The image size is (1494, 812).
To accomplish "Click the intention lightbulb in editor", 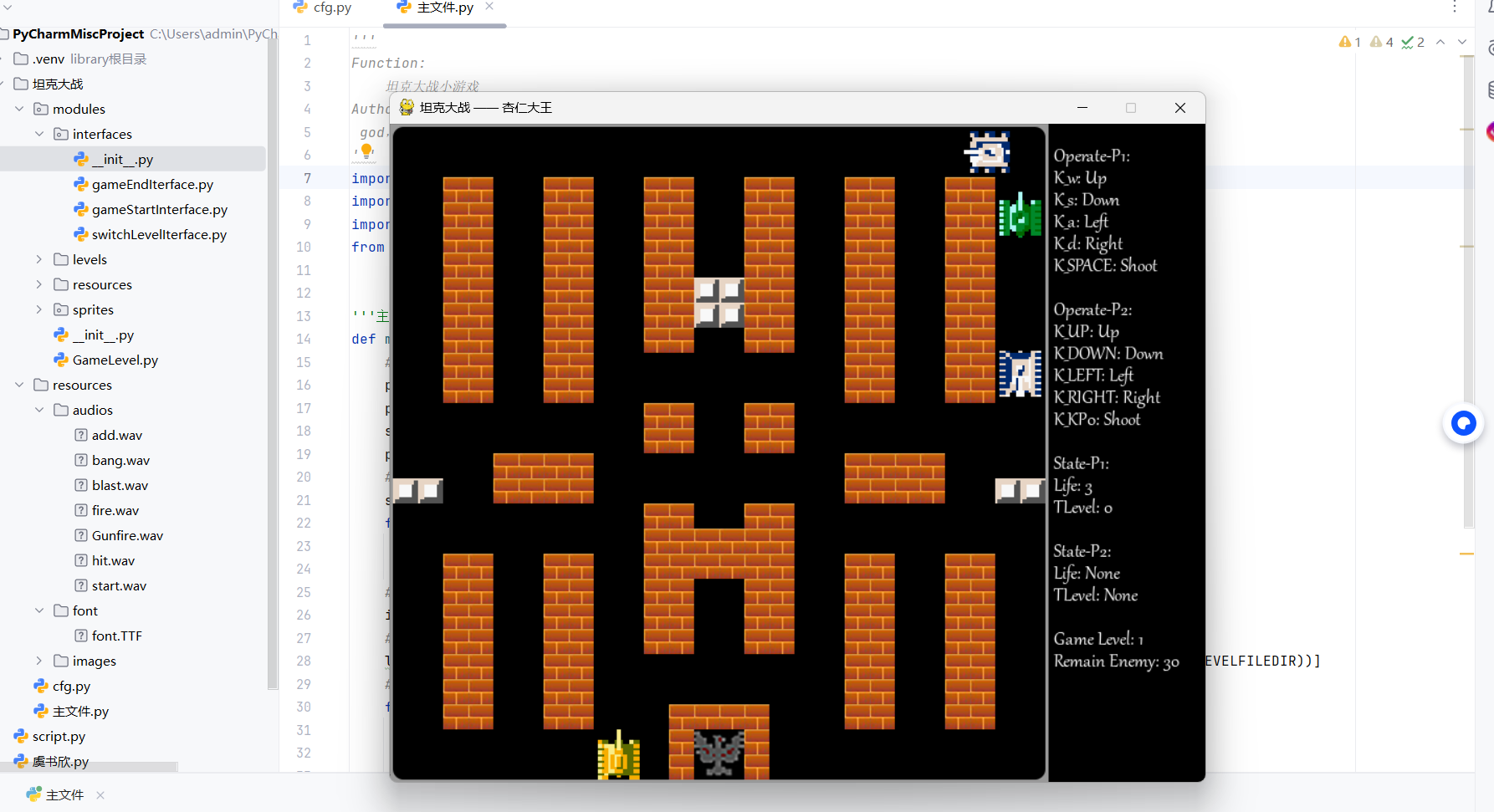I will (366, 151).
